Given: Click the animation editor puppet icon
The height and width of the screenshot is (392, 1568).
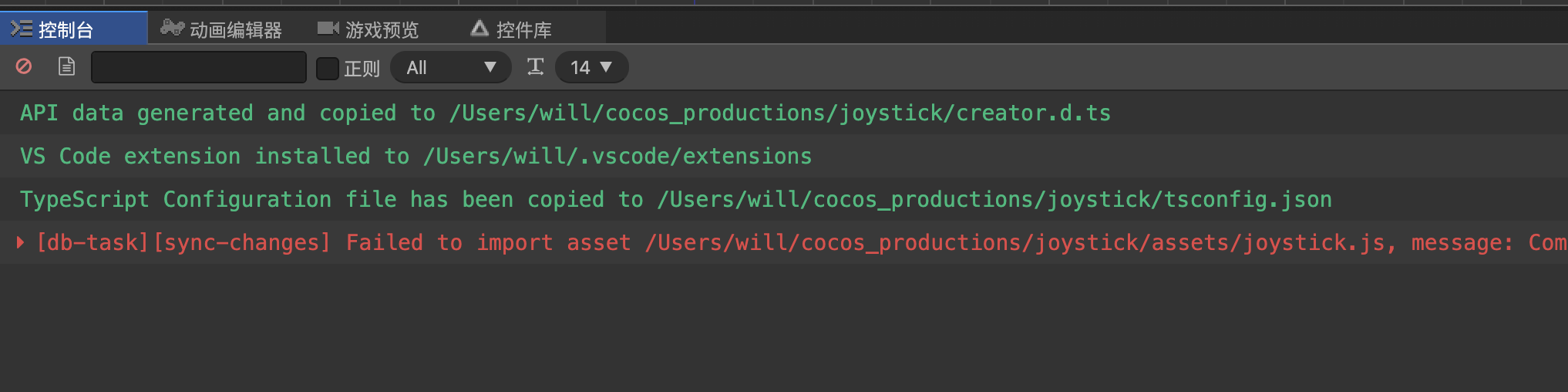Looking at the screenshot, I should tap(172, 29).
